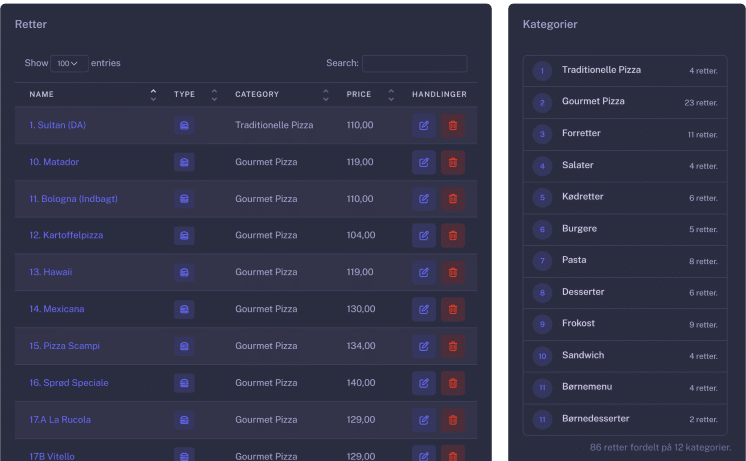Image resolution: width=746 pixels, height=461 pixels.
Task: Open the entries per page dropdown
Action: pos(70,63)
